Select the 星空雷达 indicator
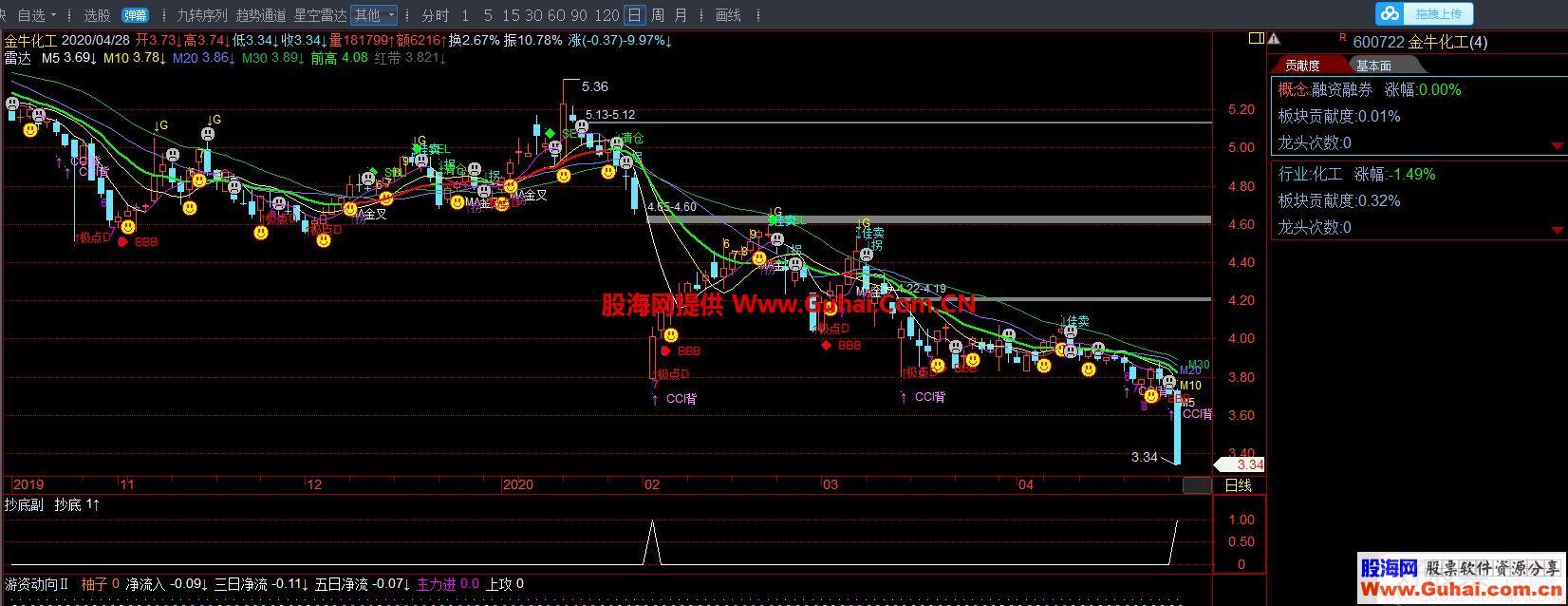The width and height of the screenshot is (1568, 606). (320, 15)
